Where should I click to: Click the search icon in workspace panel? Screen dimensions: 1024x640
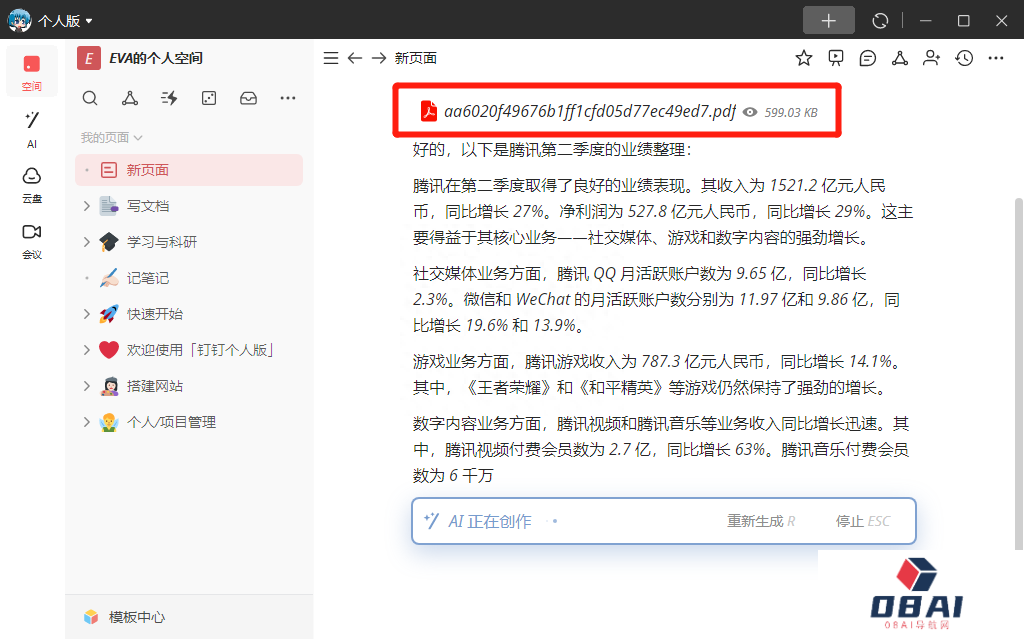(x=90, y=99)
